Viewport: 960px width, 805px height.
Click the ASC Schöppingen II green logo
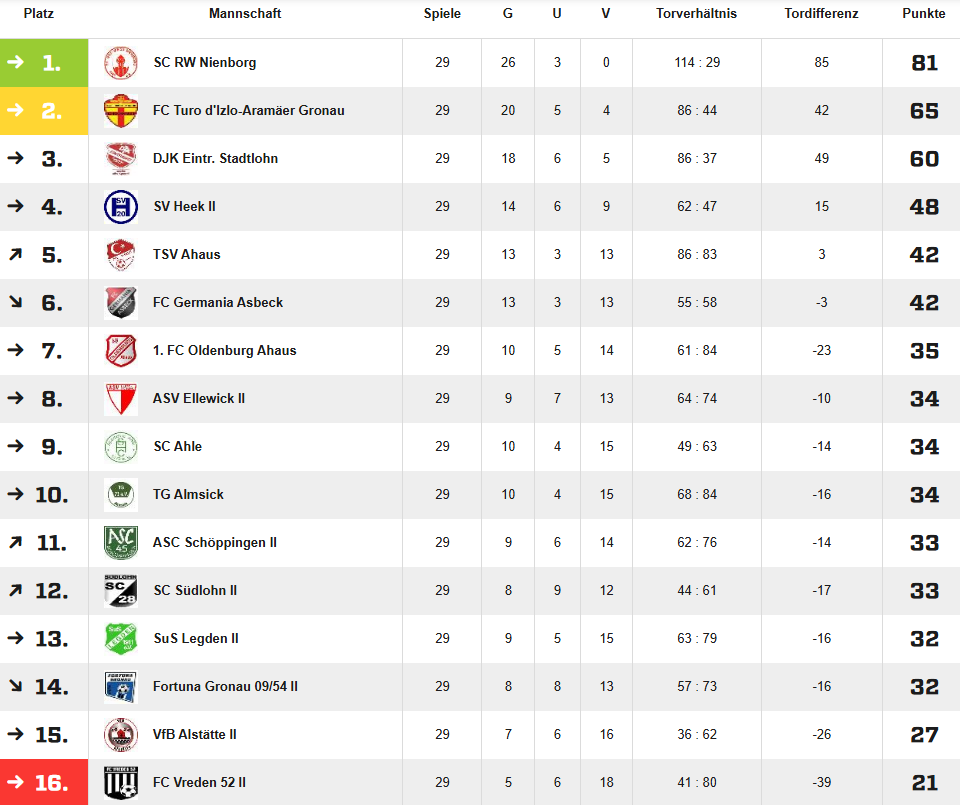coord(121,542)
